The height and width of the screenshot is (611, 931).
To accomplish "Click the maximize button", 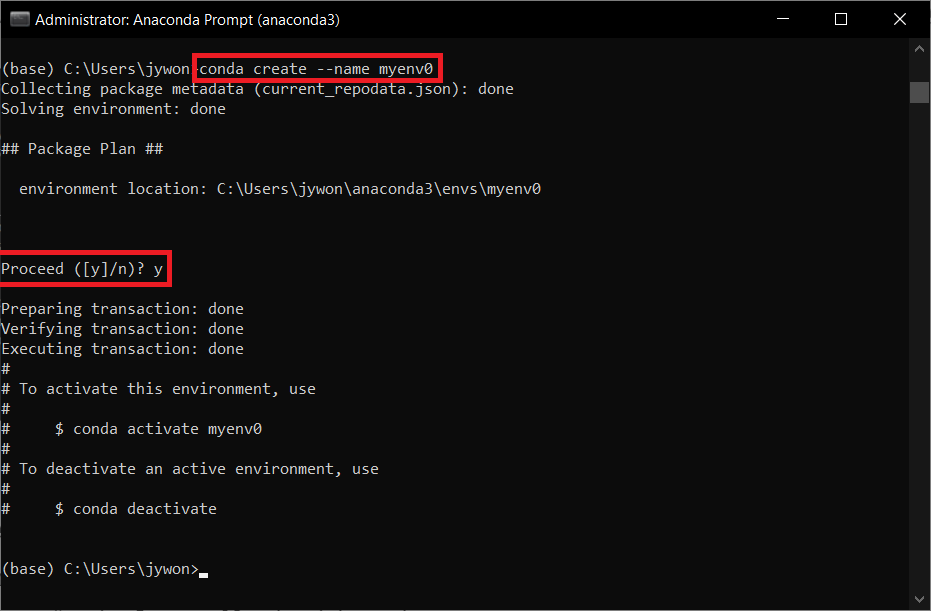I will 841,18.
